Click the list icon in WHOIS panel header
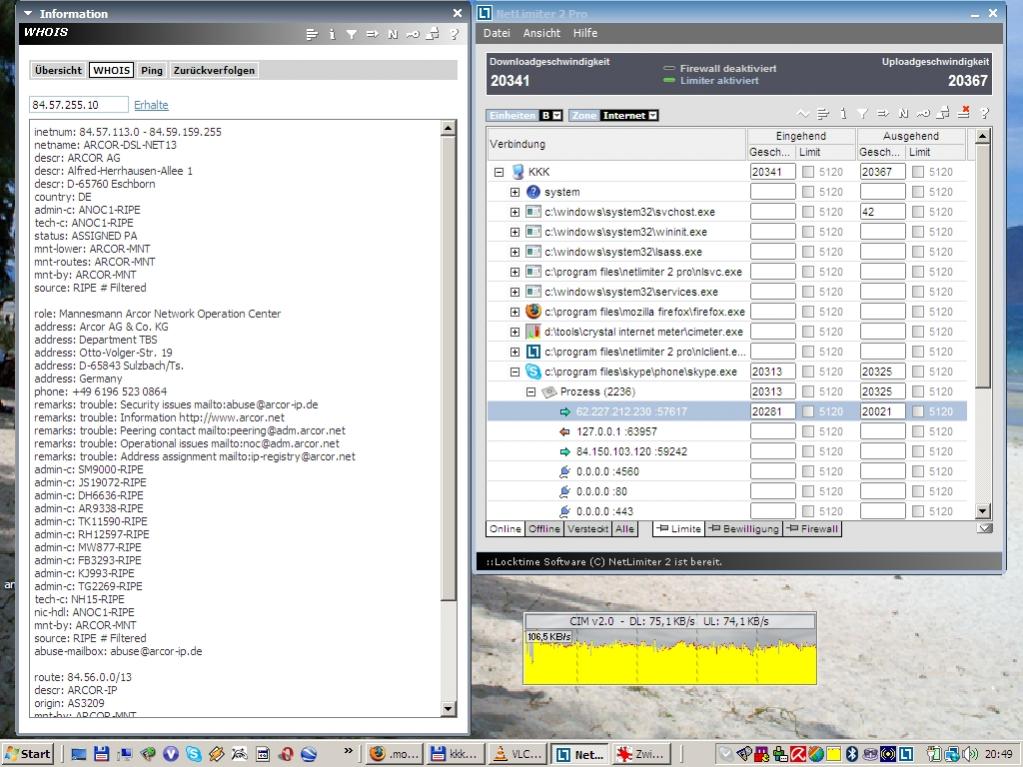This screenshot has width=1023, height=767. pyautogui.click(x=312, y=35)
